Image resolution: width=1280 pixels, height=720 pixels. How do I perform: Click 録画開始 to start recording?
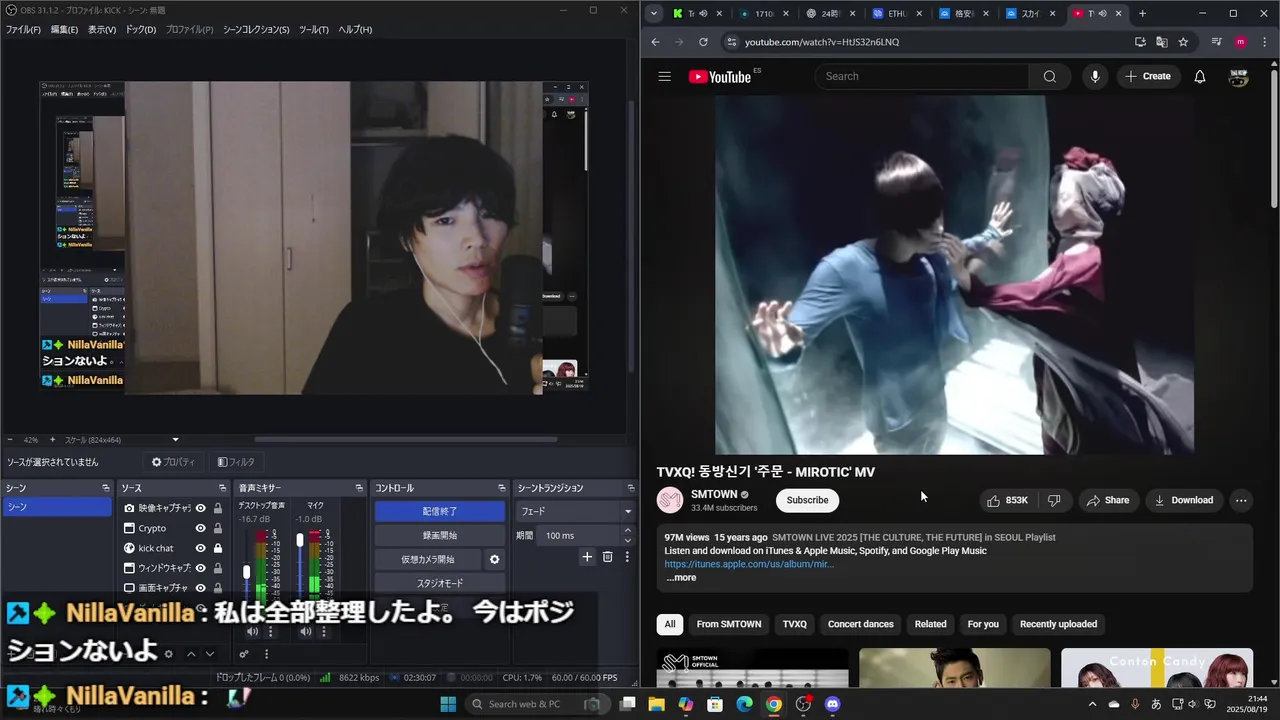[x=440, y=535]
